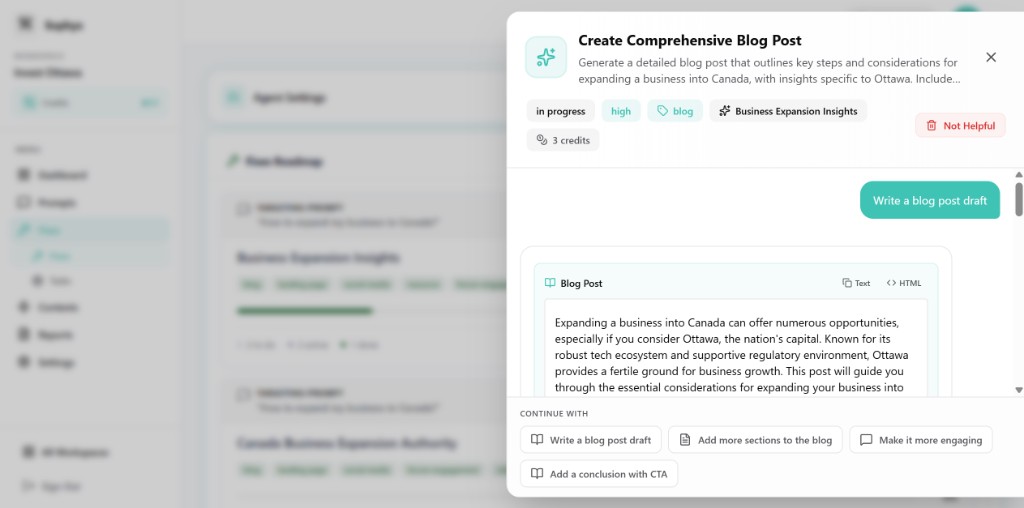Viewport: 1024px width, 508px height.
Task: Click the trash icon in Not Helpful
Action: click(931, 125)
